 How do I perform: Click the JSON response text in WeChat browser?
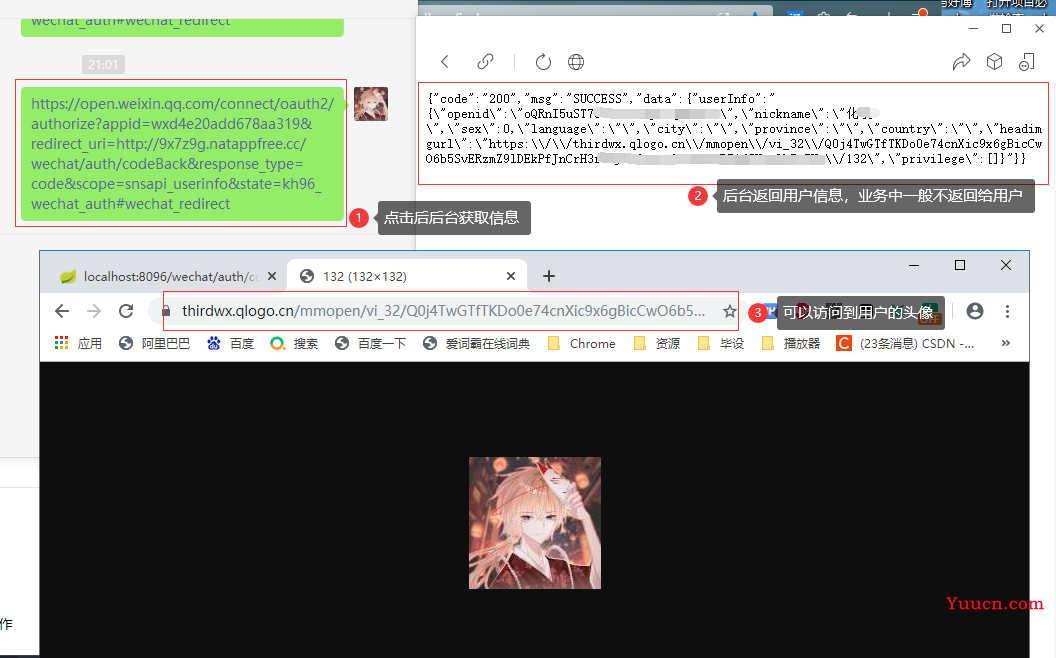734,129
